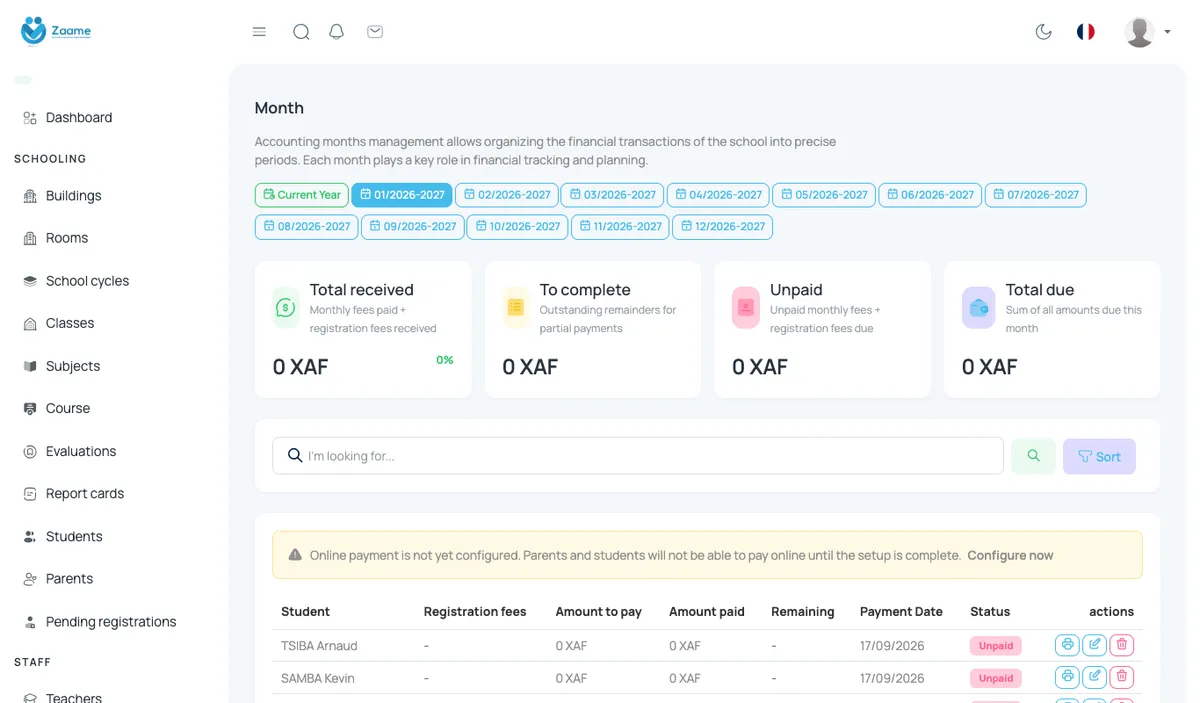Print TSIBA Arnaud's payment row
This screenshot has width=1200, height=703.
[1067, 645]
